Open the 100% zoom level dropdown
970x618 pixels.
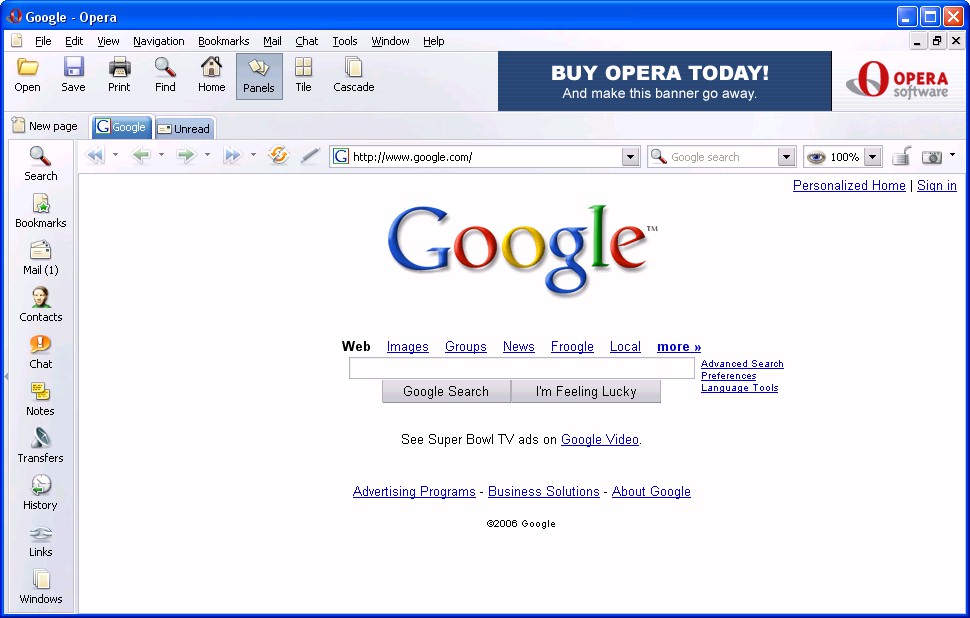coord(872,157)
